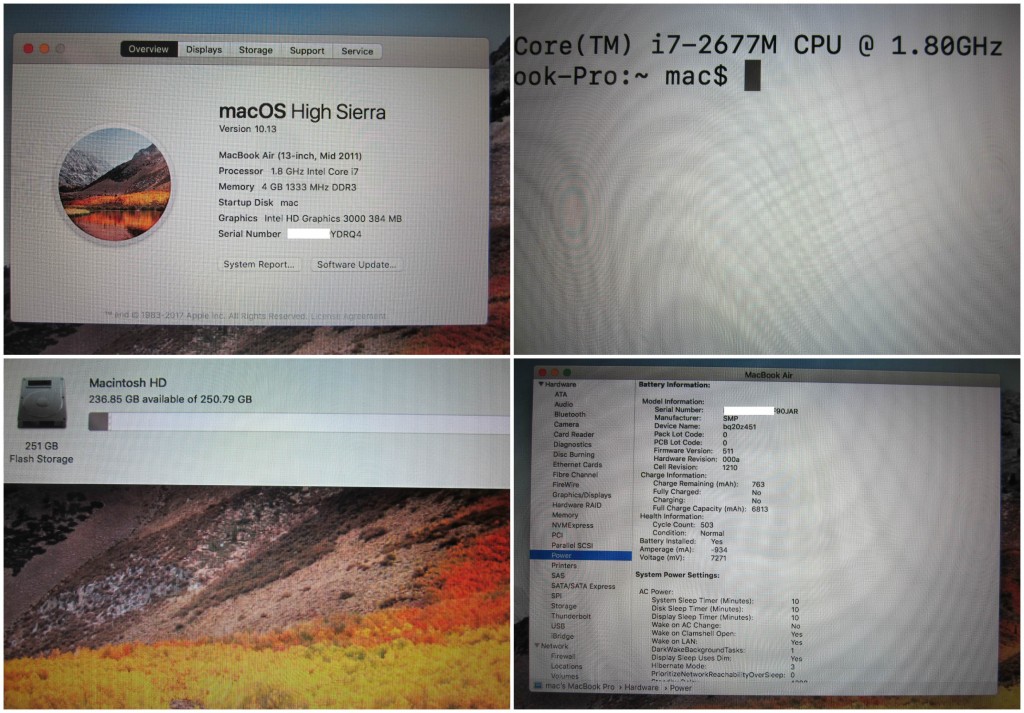
Task: Open System Report
Action: [259, 264]
